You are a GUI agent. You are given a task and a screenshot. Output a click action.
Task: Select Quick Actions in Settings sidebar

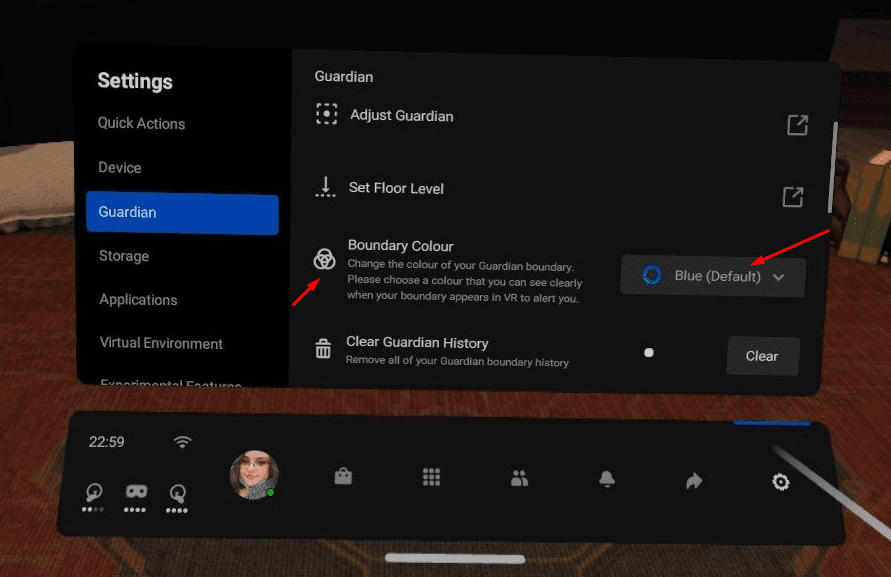tap(141, 123)
